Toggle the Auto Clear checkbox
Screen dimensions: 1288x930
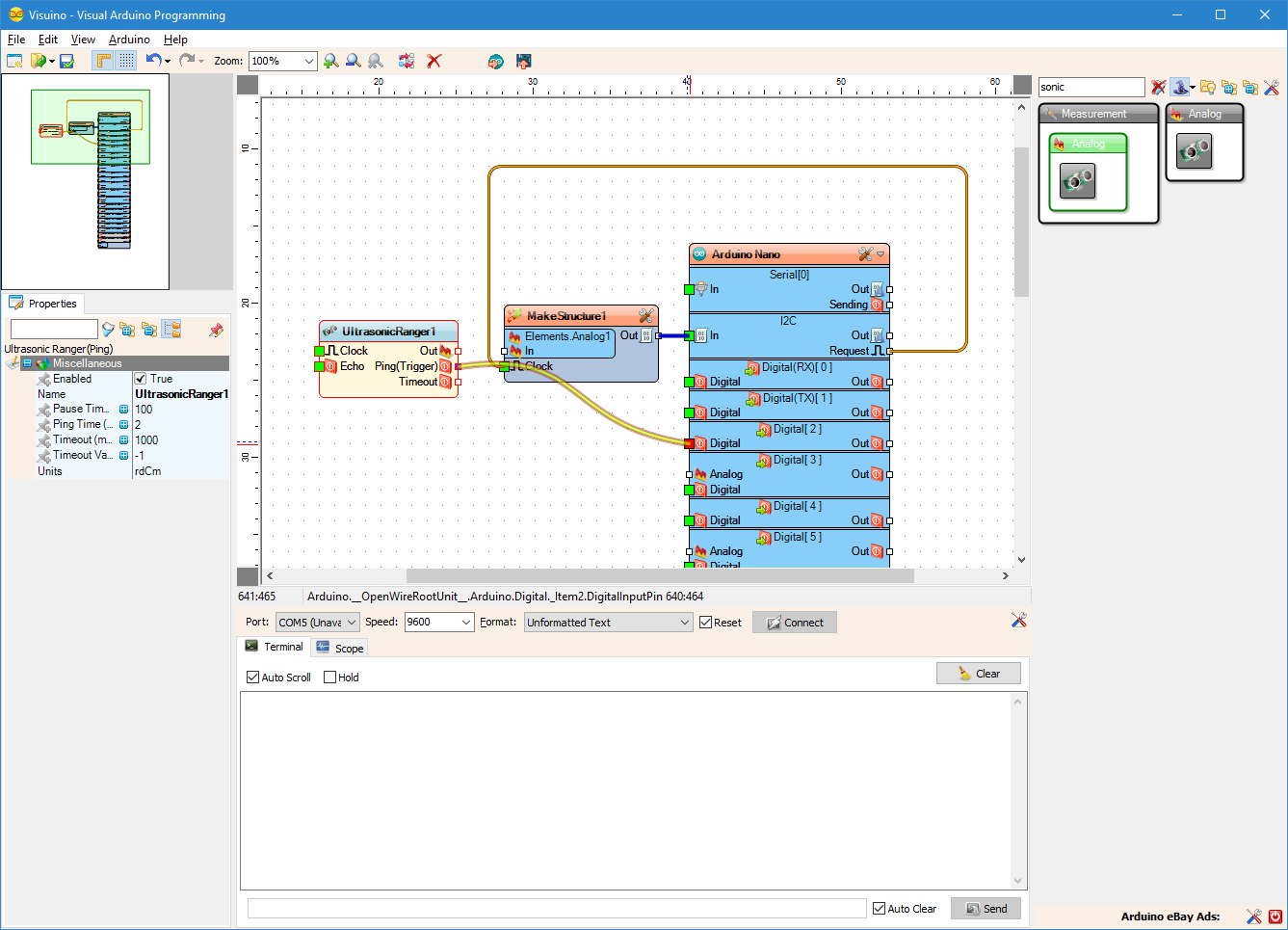(x=879, y=909)
